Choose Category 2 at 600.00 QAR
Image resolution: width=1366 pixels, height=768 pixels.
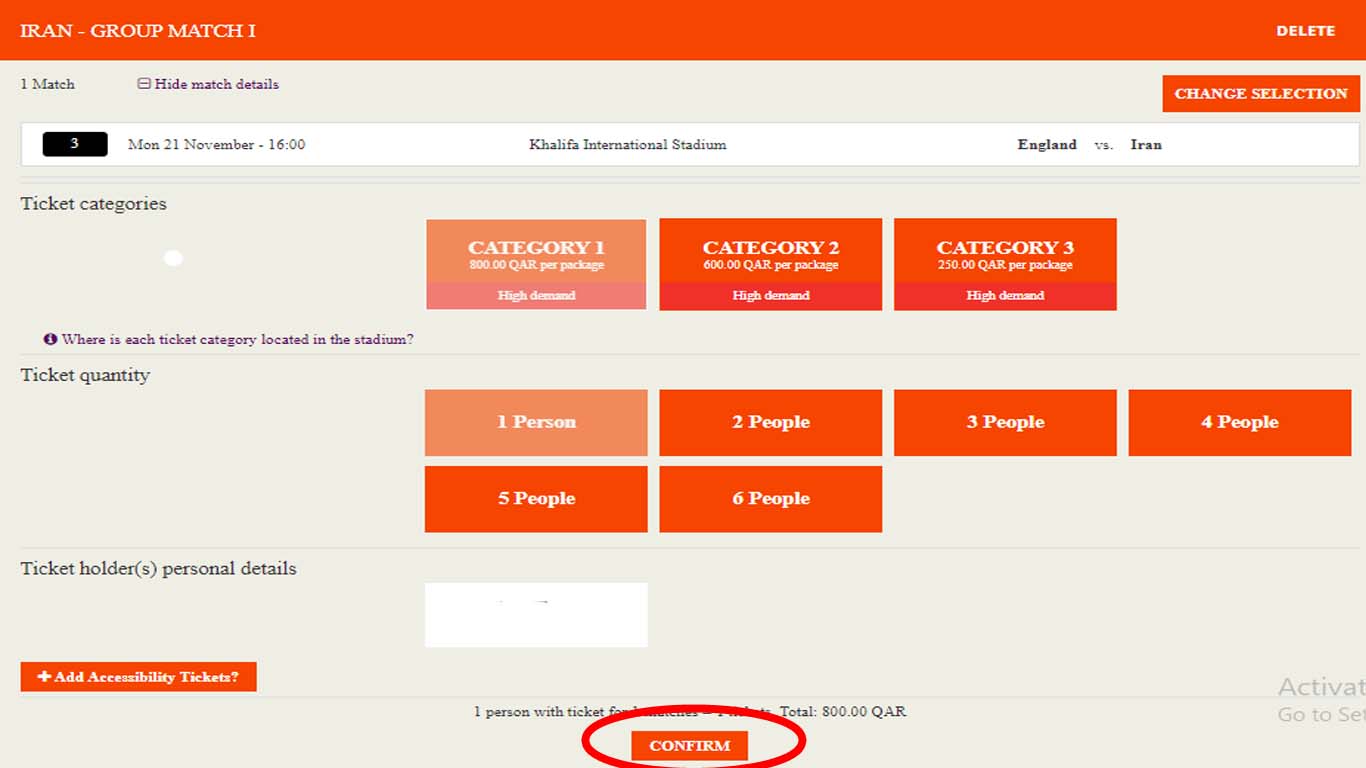pyautogui.click(x=770, y=264)
